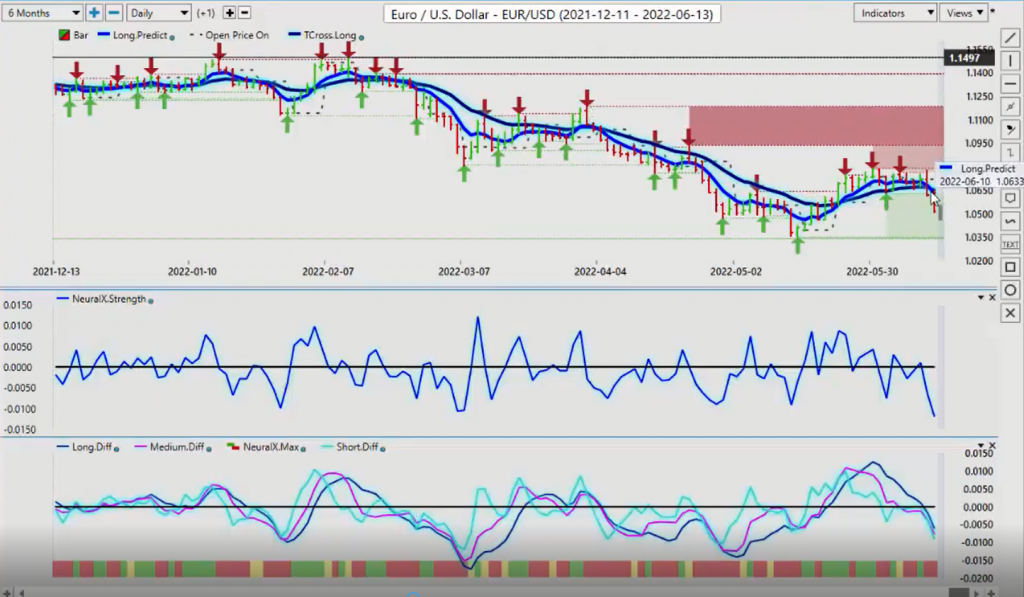This screenshot has height=597, width=1024.
Task: Click the 1.0350 price axis label
Action: pos(978,238)
